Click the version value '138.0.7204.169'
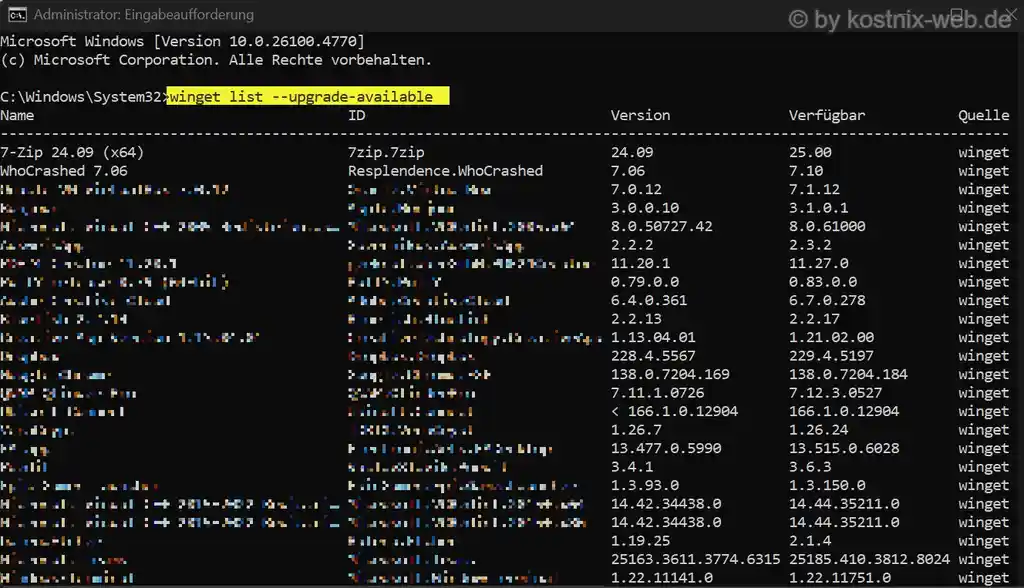Screen dimensions: 1024x588 click(670, 374)
